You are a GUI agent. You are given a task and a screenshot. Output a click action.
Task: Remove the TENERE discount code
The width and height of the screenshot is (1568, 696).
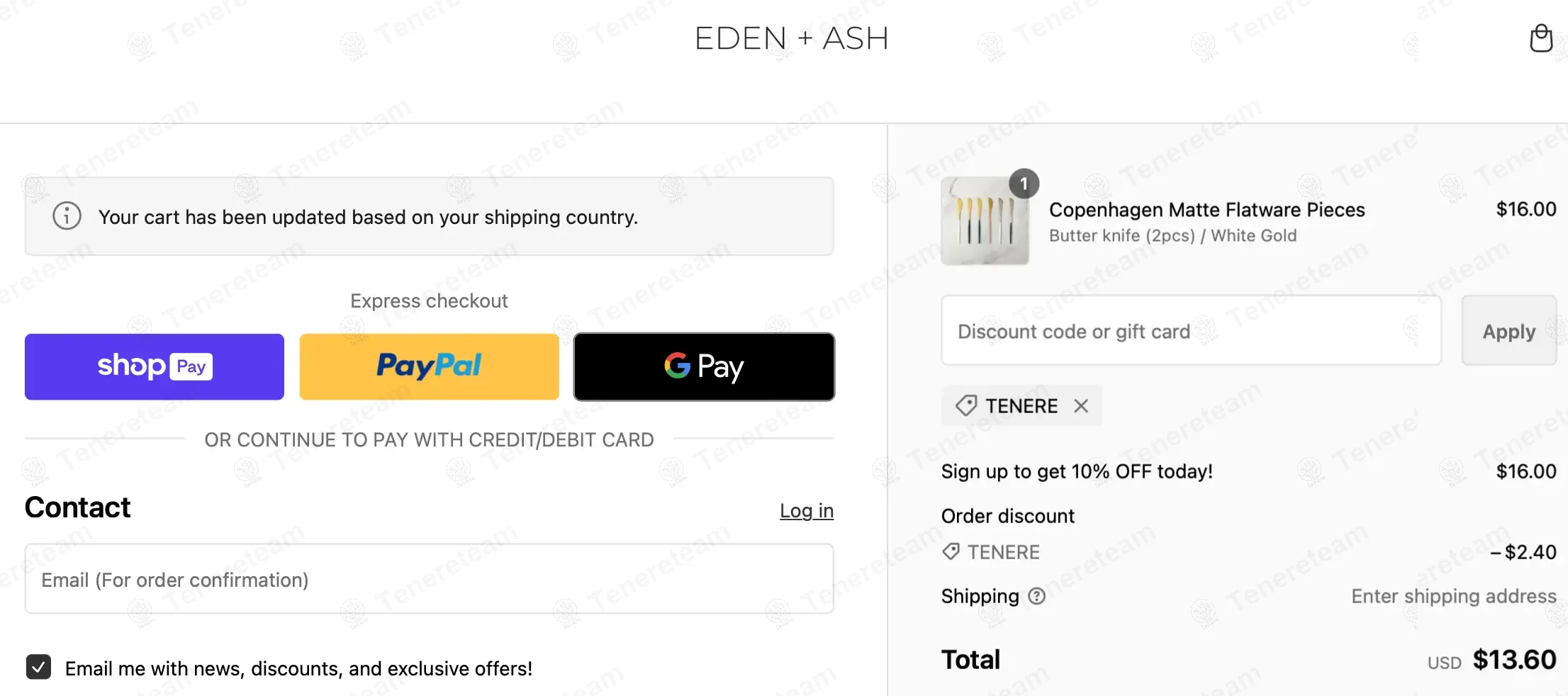pos(1080,406)
